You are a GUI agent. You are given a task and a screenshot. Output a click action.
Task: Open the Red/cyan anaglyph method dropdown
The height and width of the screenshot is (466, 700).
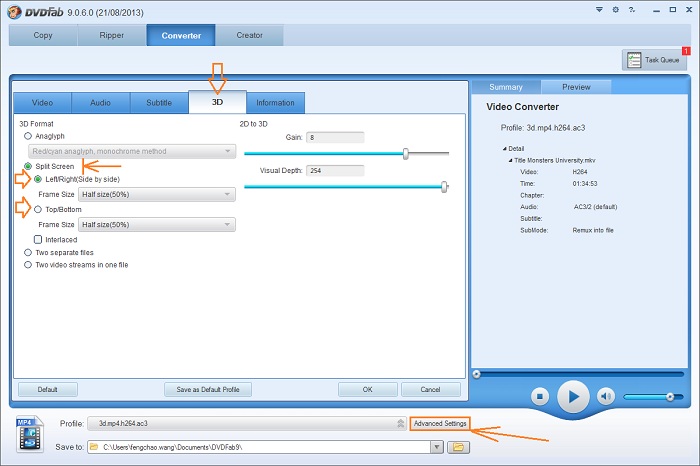(x=132, y=151)
